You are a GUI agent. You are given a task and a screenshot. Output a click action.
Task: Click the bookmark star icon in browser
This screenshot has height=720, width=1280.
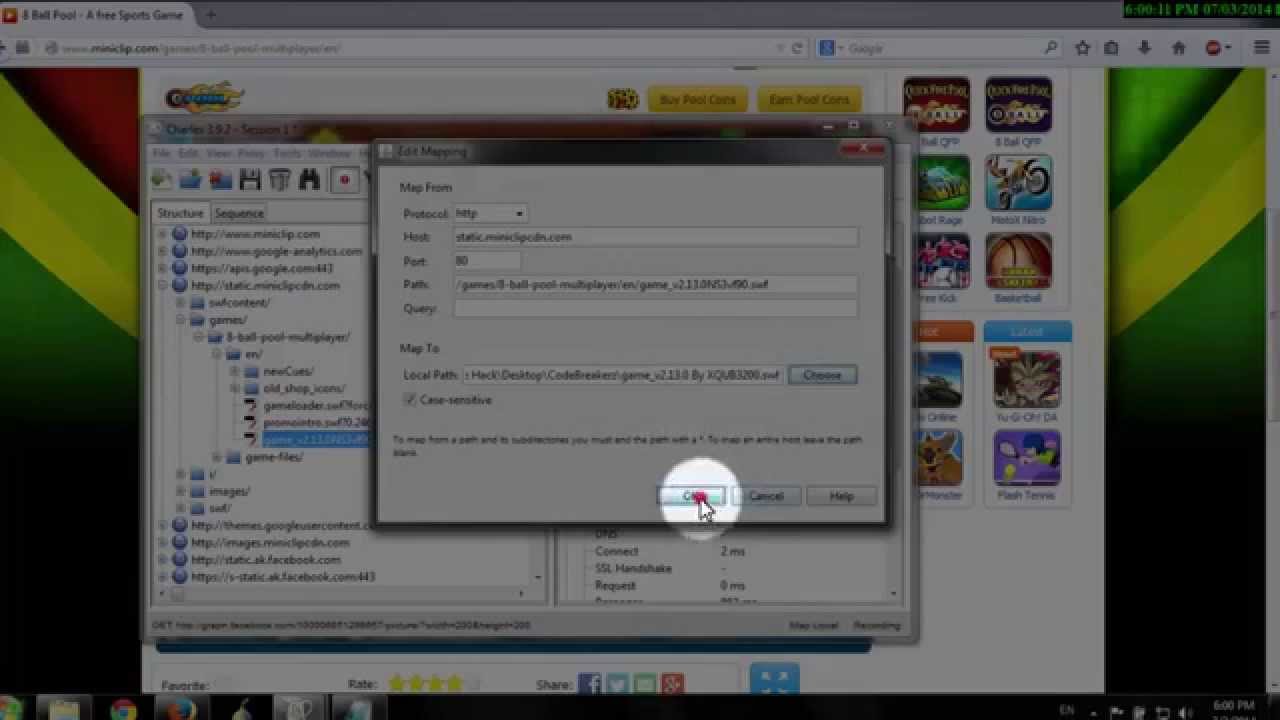click(1083, 48)
